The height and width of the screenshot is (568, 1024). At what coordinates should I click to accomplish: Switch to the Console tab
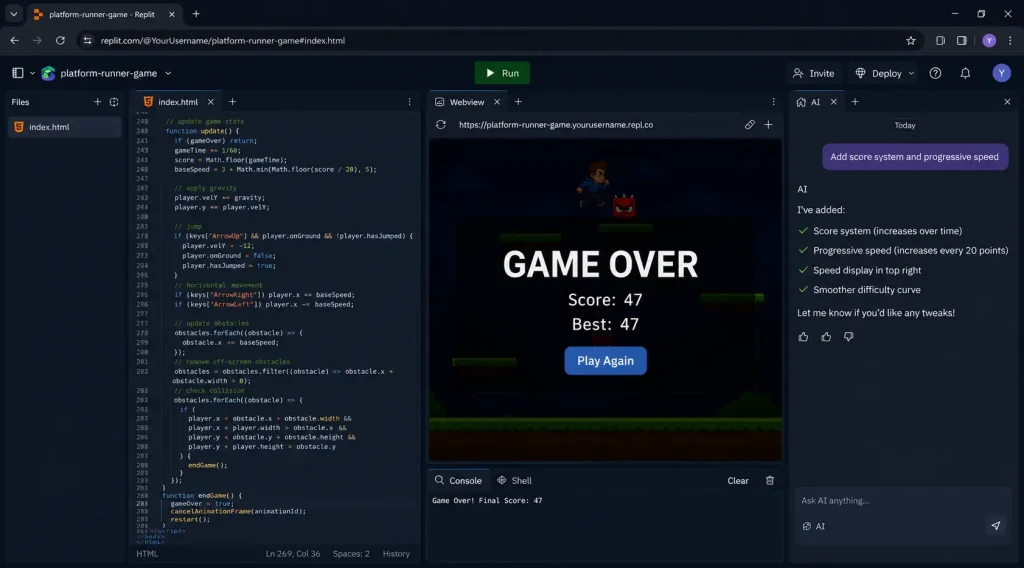[458, 481]
